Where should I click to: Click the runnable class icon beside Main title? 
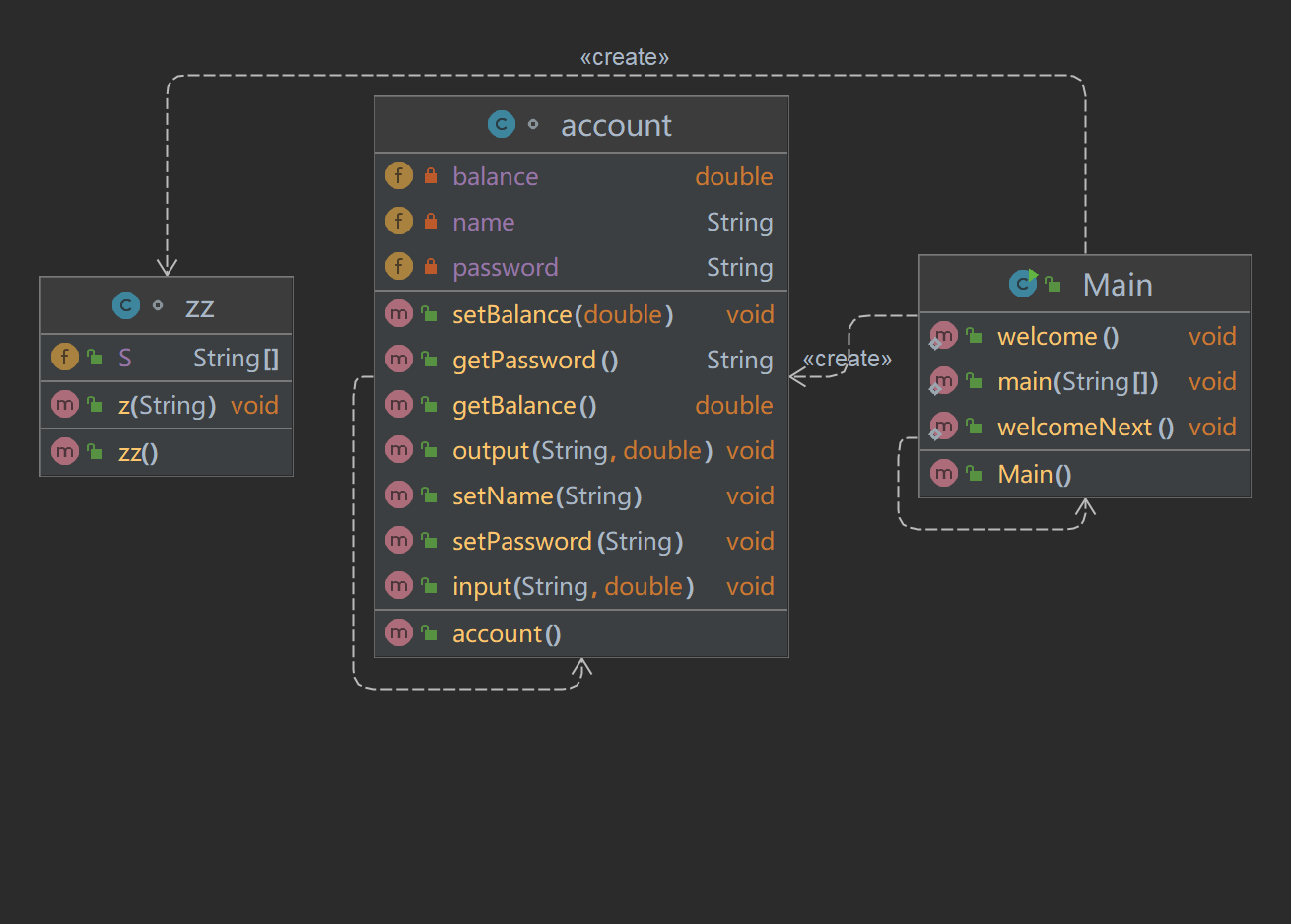tap(1023, 284)
